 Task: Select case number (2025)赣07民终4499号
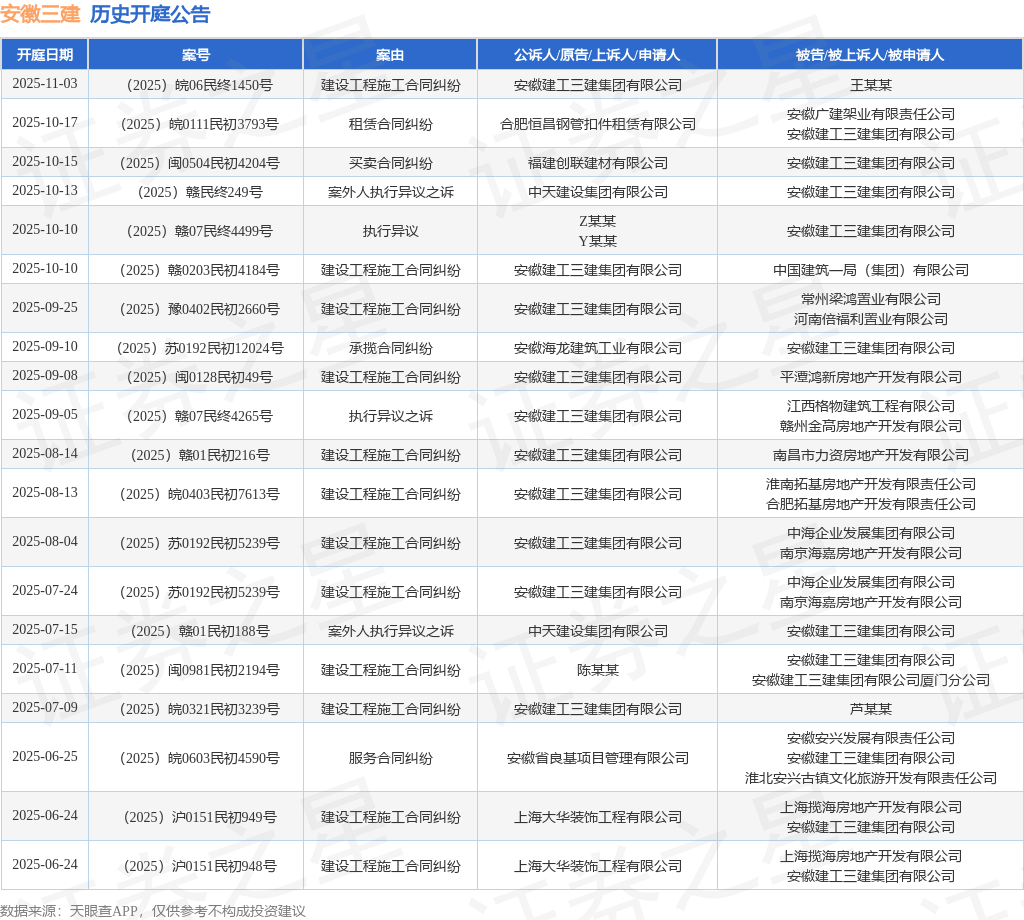tap(199, 231)
